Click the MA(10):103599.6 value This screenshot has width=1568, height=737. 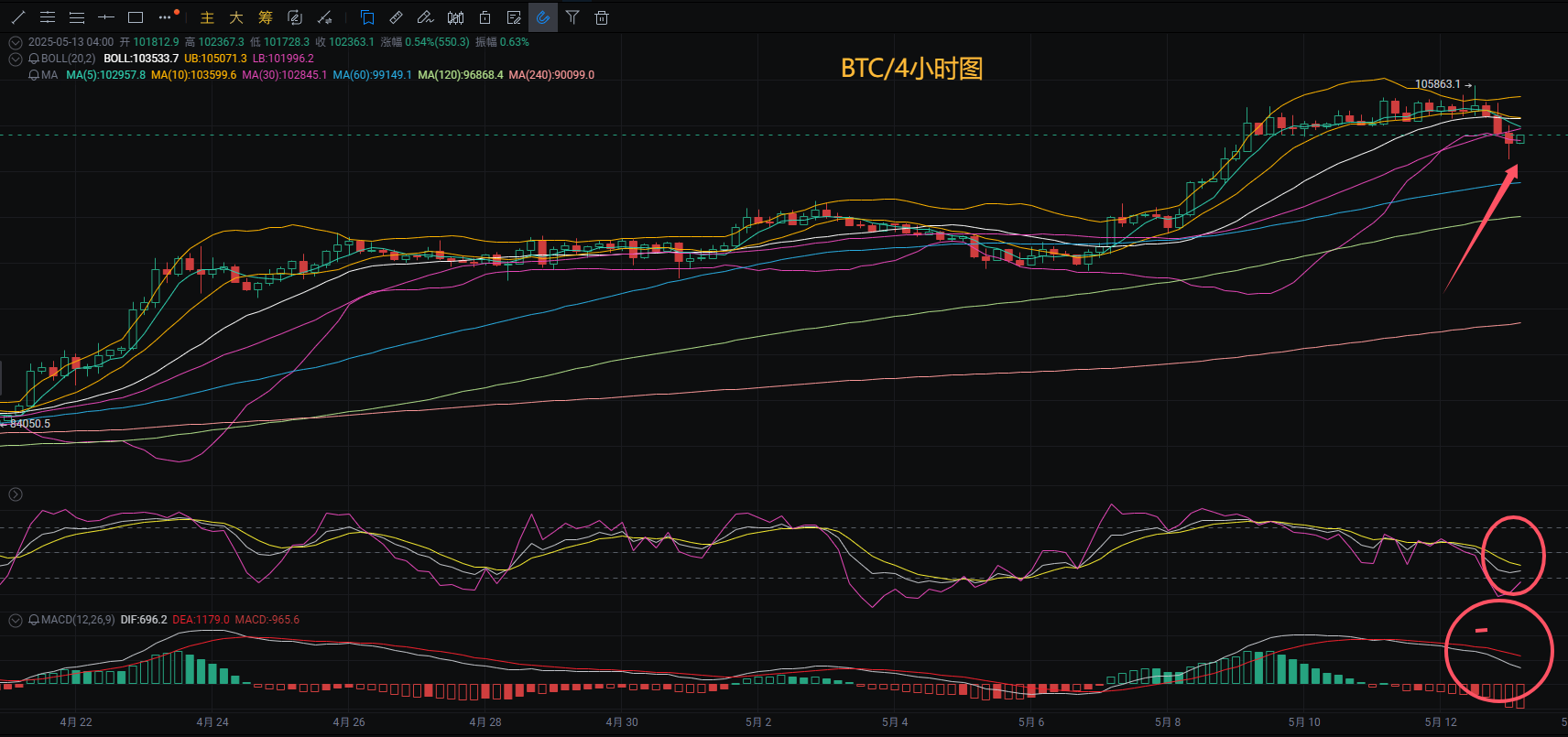click(x=193, y=75)
